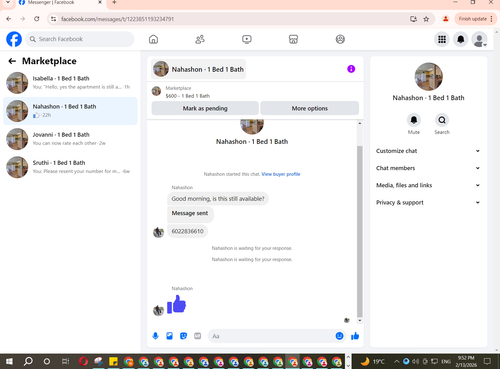Open Sruthi - 1 Bed 1 Bath chat
Image resolution: width=500 pixels, height=369 pixels.
[70, 167]
